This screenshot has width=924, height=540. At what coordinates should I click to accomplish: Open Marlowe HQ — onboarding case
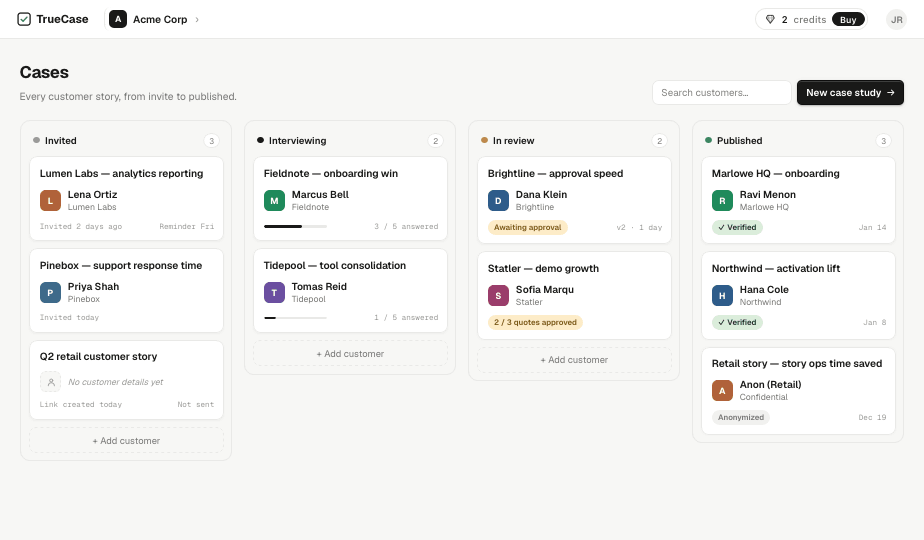[x=798, y=200]
